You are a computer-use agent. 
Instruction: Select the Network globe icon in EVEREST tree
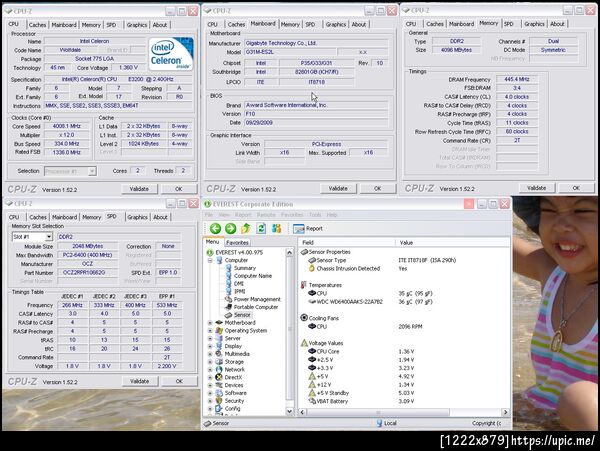[218, 370]
